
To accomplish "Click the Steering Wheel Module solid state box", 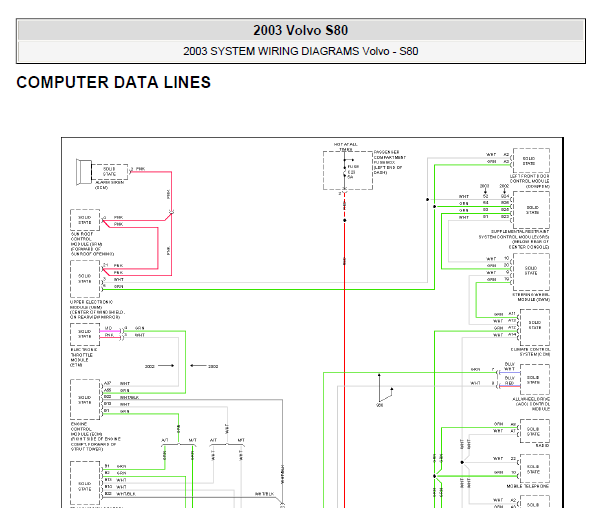I will pyautogui.click(x=531, y=272).
